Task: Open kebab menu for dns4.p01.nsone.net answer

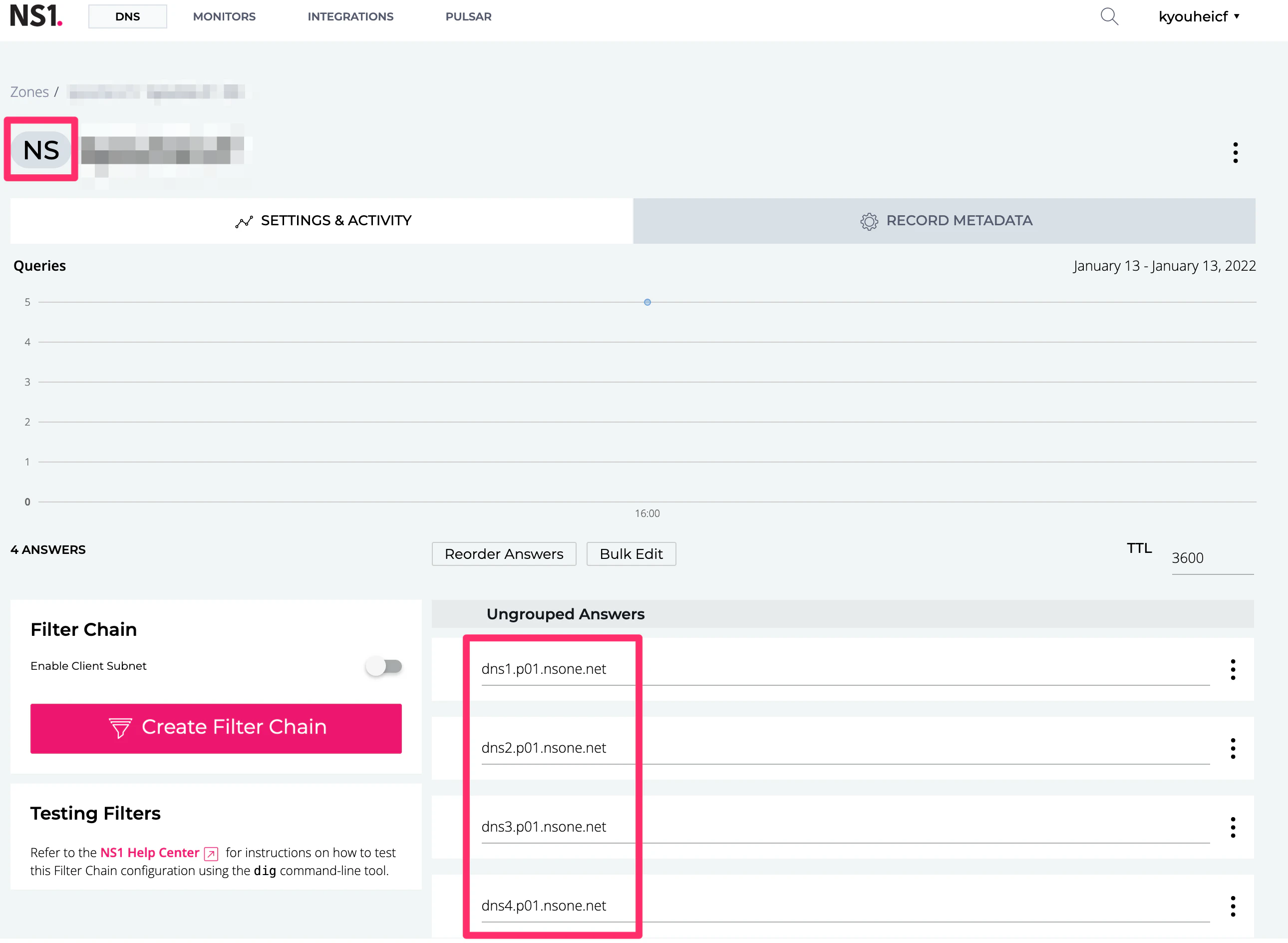Action: tap(1233, 906)
